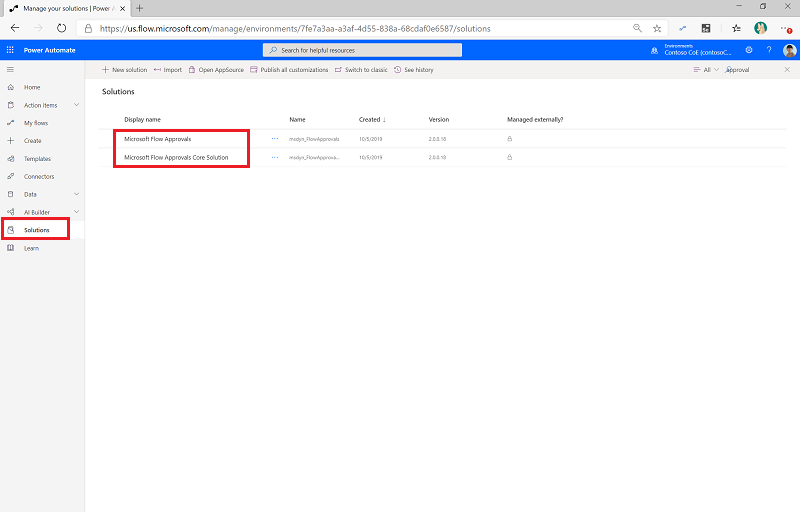Go to Home in sidebar
The image size is (800, 512).
pyautogui.click(x=32, y=87)
